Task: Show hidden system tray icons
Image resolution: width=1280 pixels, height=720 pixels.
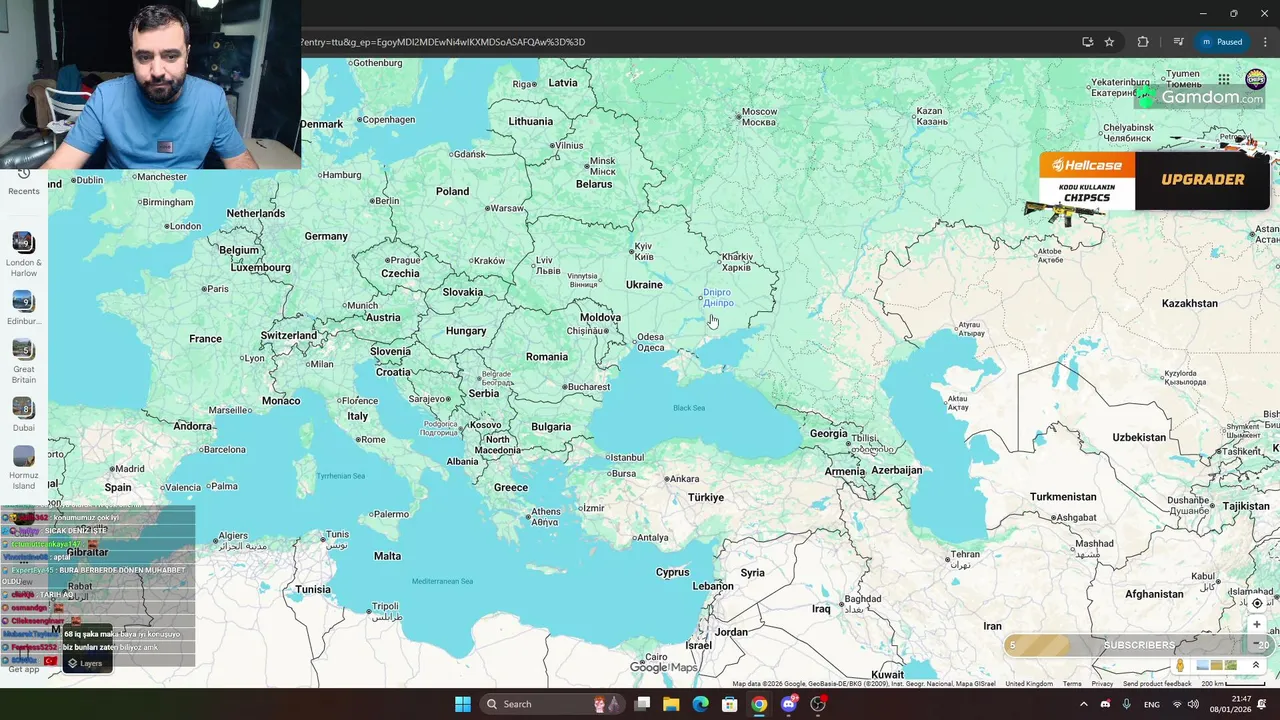Action: tap(1083, 704)
